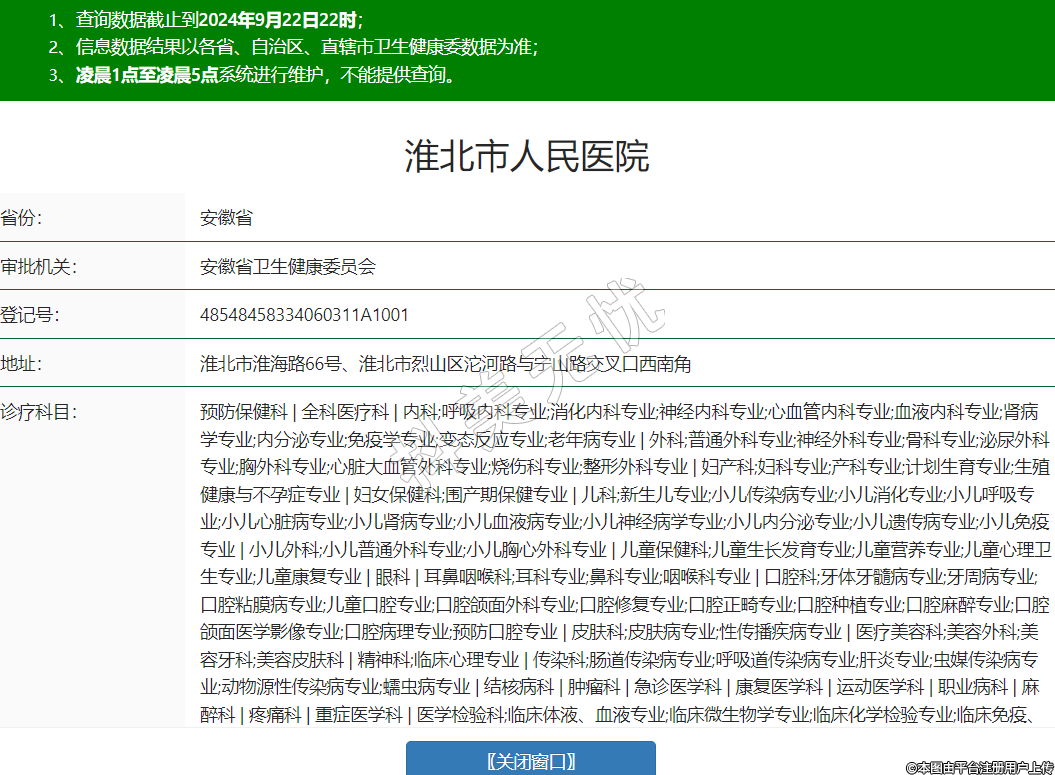Select the 安徽省 province value

[x=226, y=218]
